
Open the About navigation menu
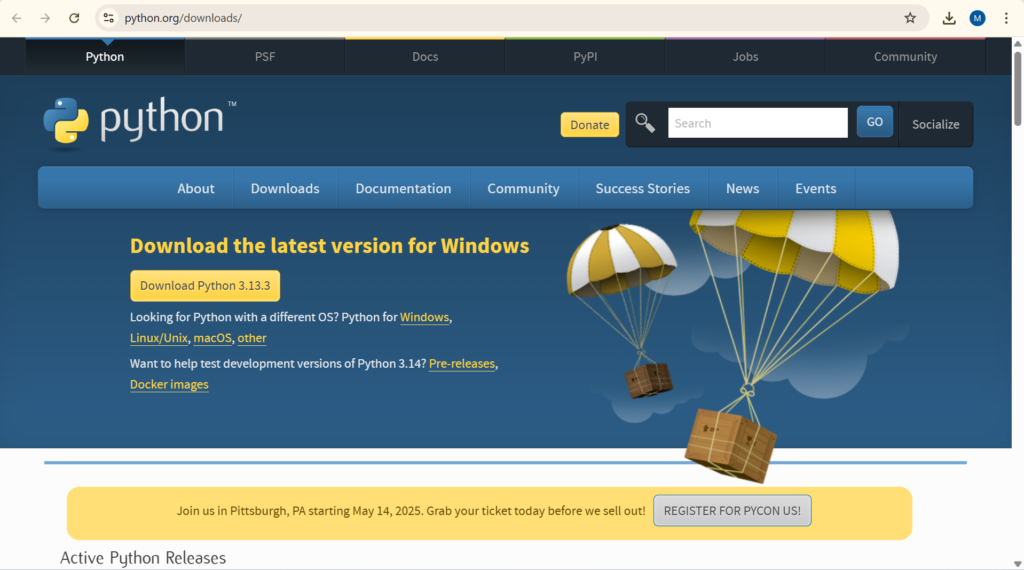coord(195,188)
